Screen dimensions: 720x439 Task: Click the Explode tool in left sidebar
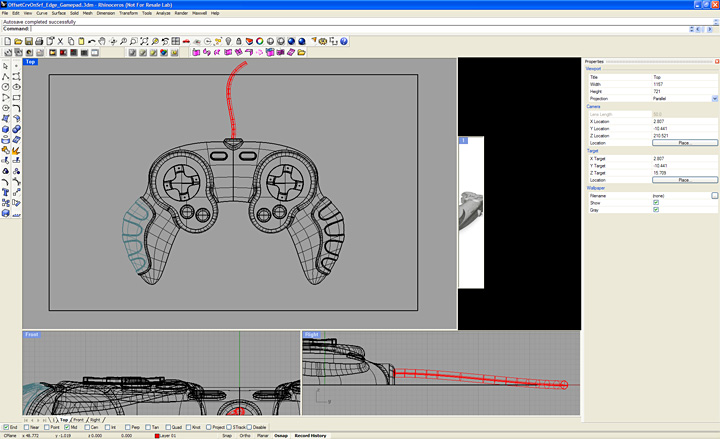tap(17, 150)
